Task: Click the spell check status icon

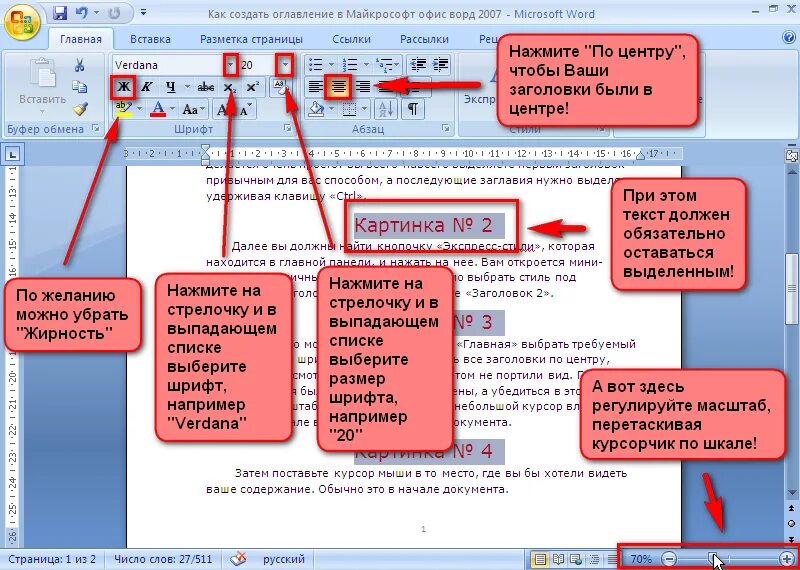Action: click(238, 559)
